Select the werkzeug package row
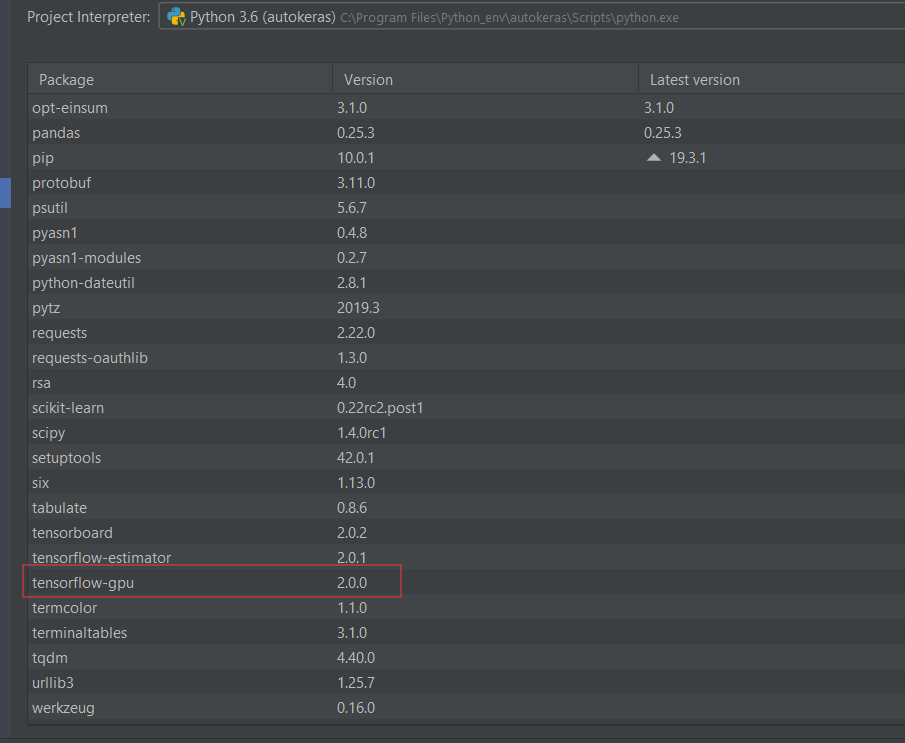 [x=62, y=707]
